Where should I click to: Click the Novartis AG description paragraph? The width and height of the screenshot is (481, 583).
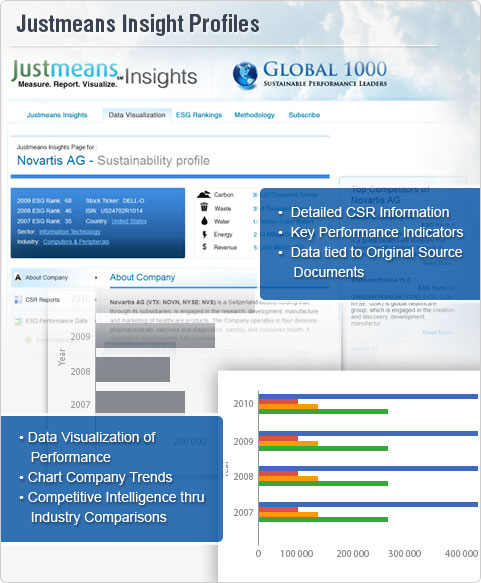pos(214,321)
